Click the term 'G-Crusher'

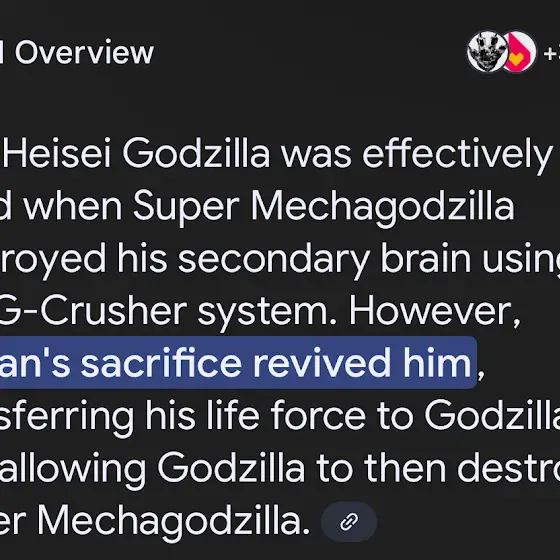tap(93, 310)
